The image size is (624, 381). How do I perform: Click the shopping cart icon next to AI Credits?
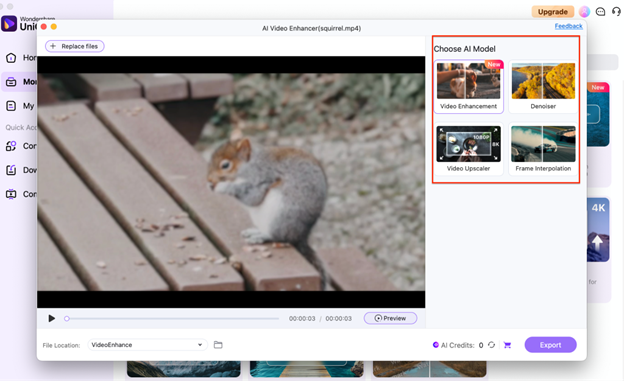[507, 345]
